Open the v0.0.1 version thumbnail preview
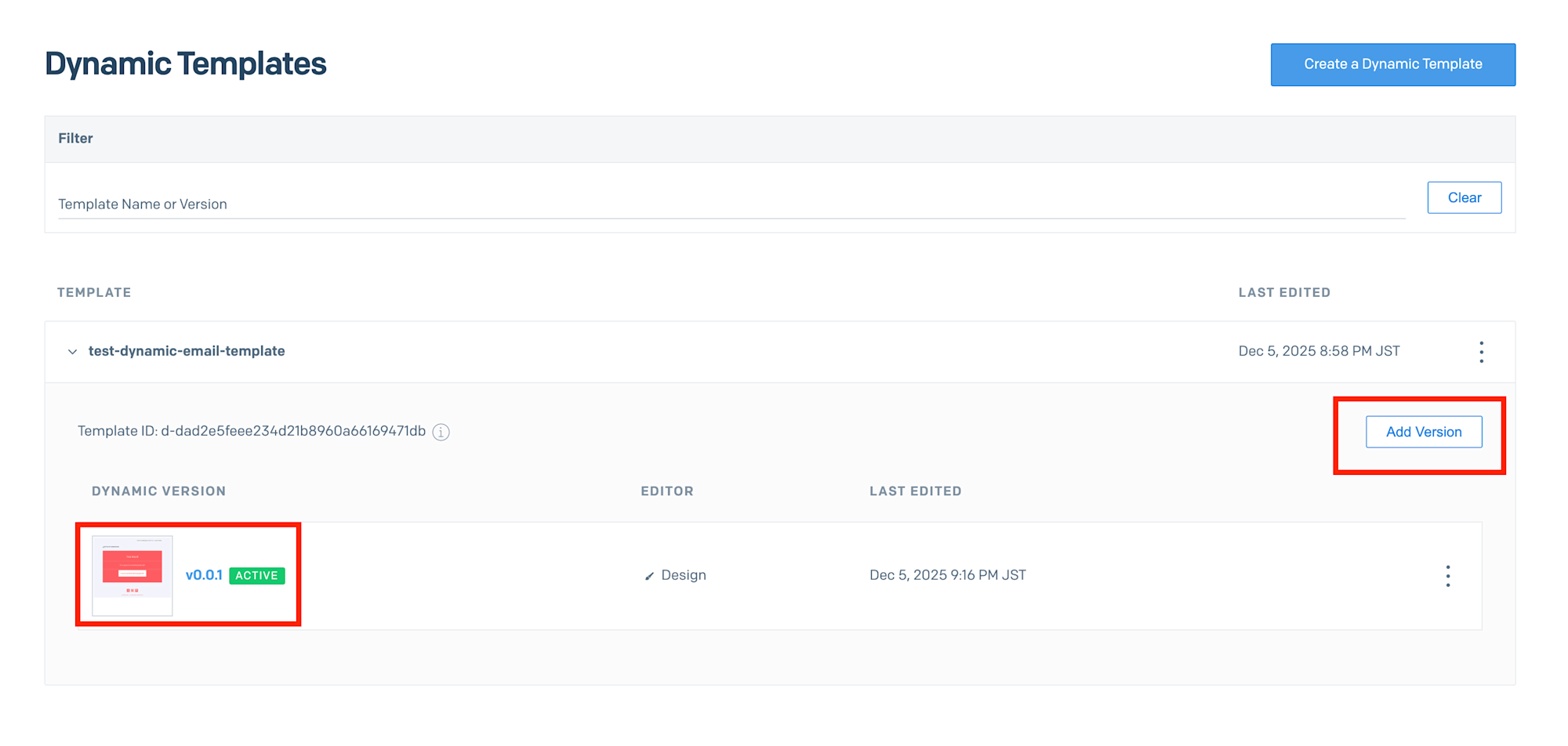This screenshot has height=746, width=1568. click(132, 575)
